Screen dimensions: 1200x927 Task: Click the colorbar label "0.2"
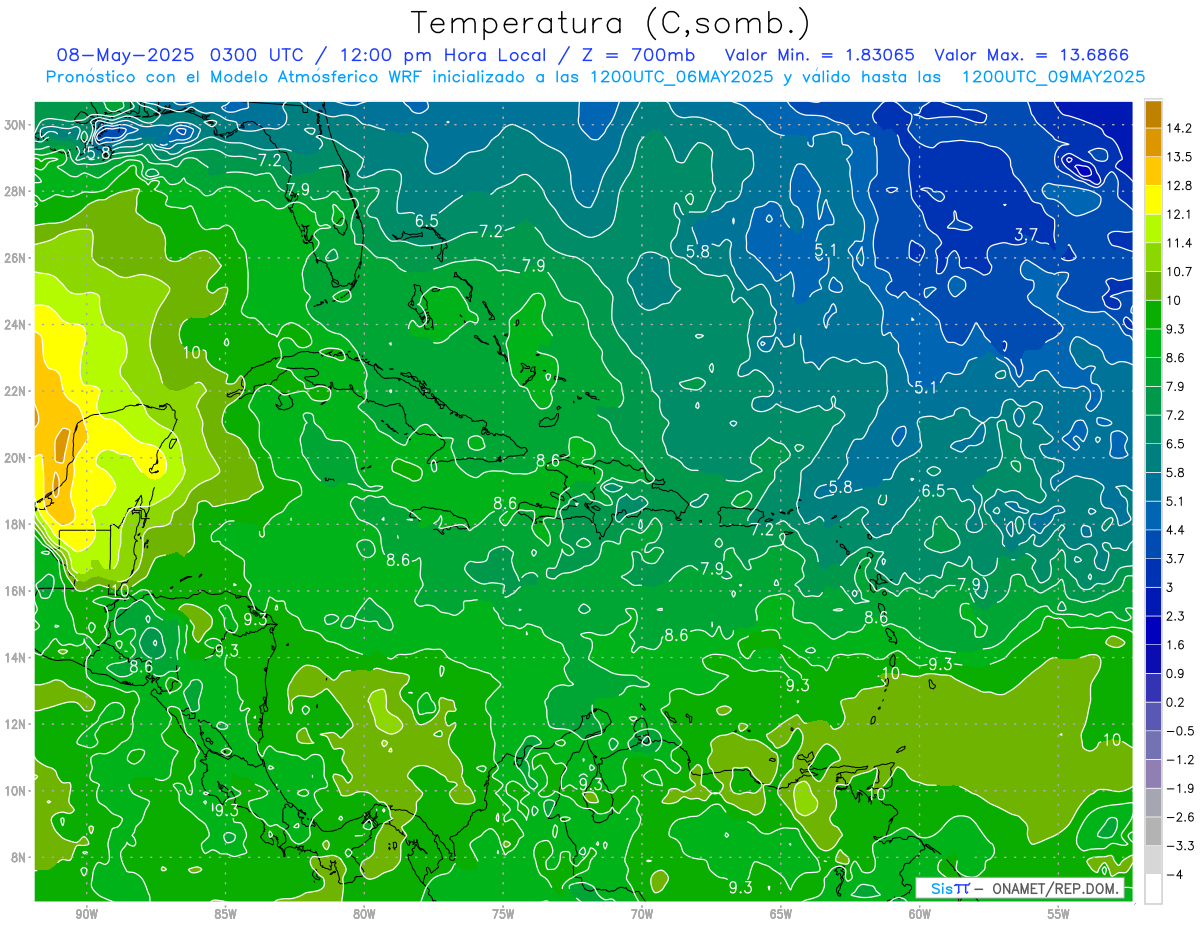coord(1176,702)
